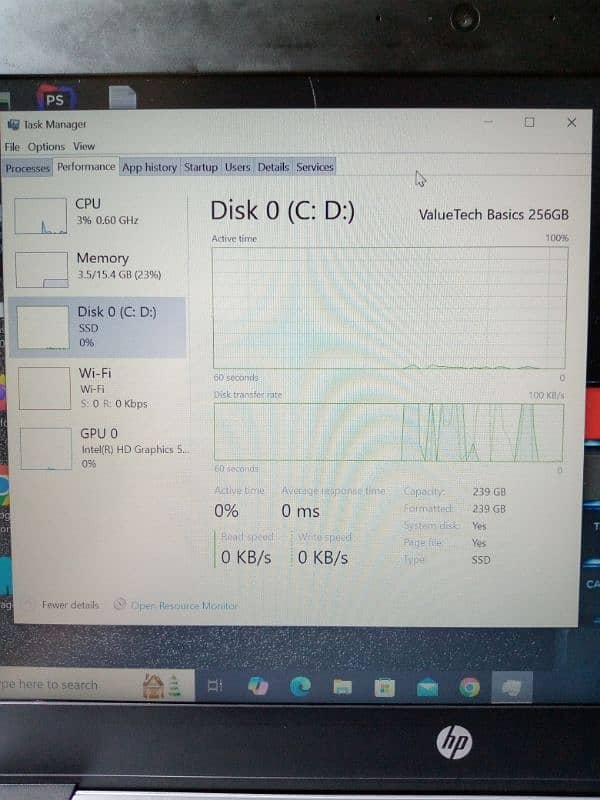Collapse view with Fewer details

pos(70,605)
